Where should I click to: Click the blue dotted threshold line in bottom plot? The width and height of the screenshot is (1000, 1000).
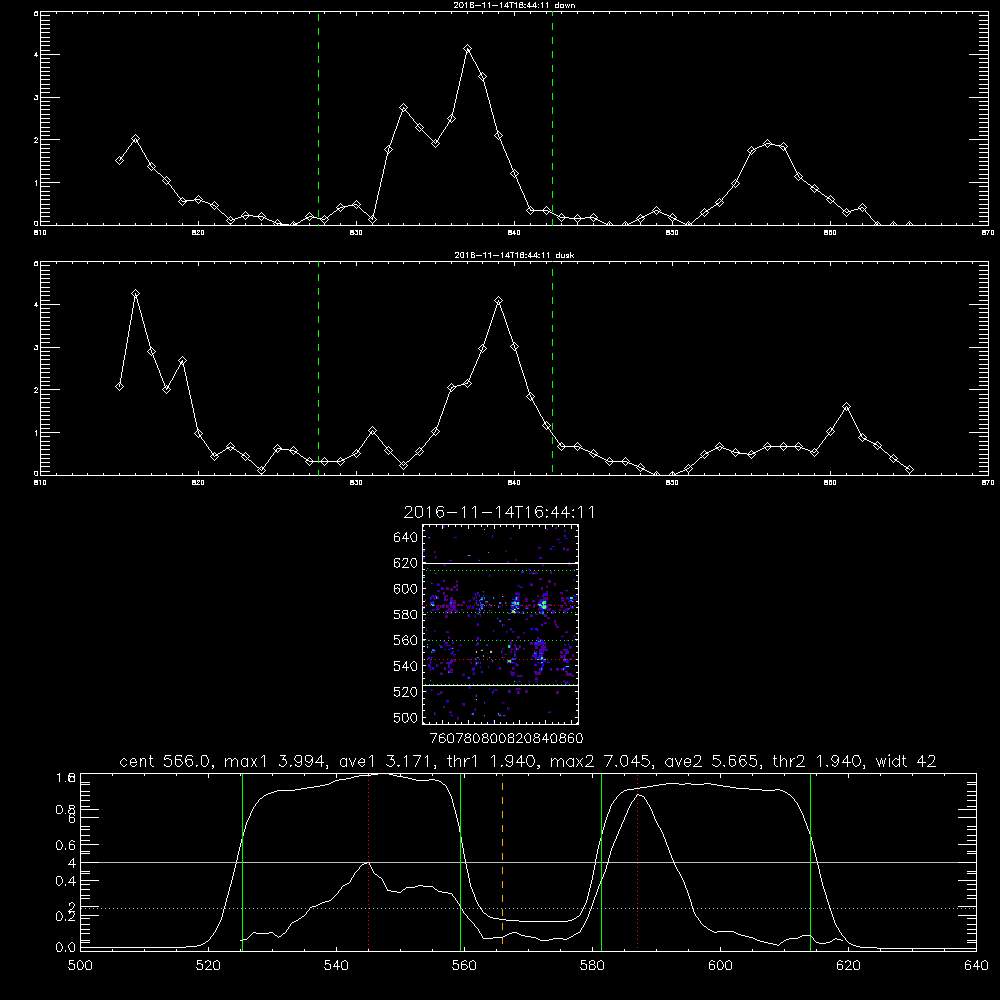(x=528, y=908)
